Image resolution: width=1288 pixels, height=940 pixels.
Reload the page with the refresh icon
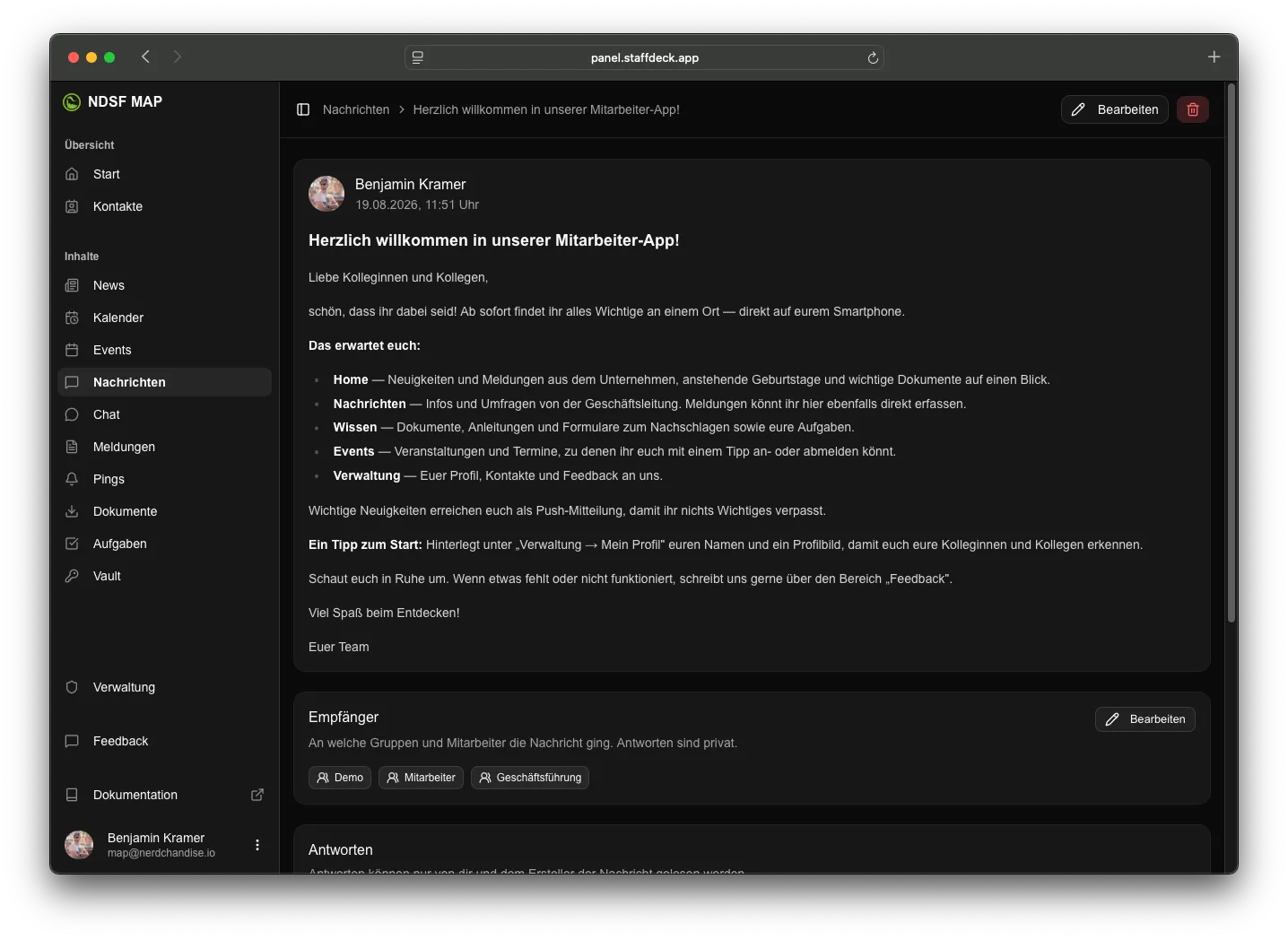(x=873, y=57)
